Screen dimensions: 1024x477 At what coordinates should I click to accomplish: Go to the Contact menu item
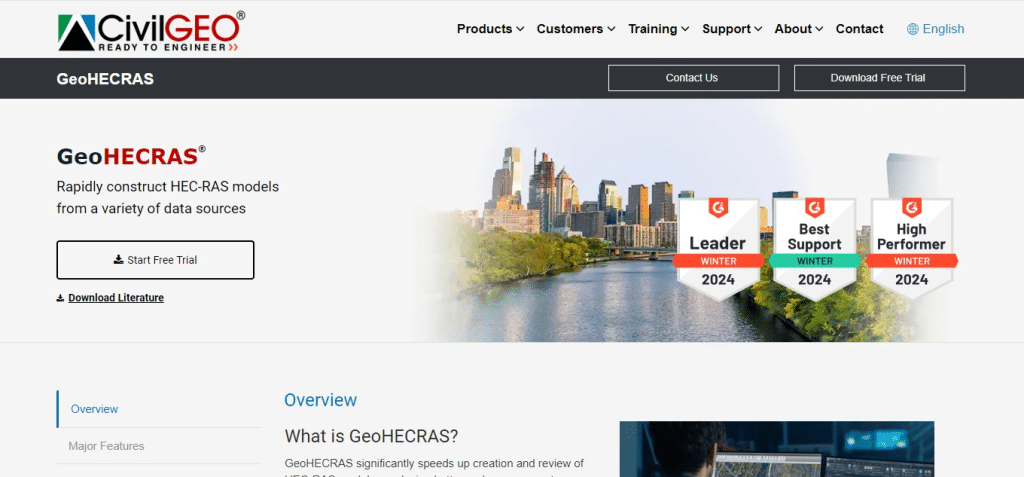(859, 29)
